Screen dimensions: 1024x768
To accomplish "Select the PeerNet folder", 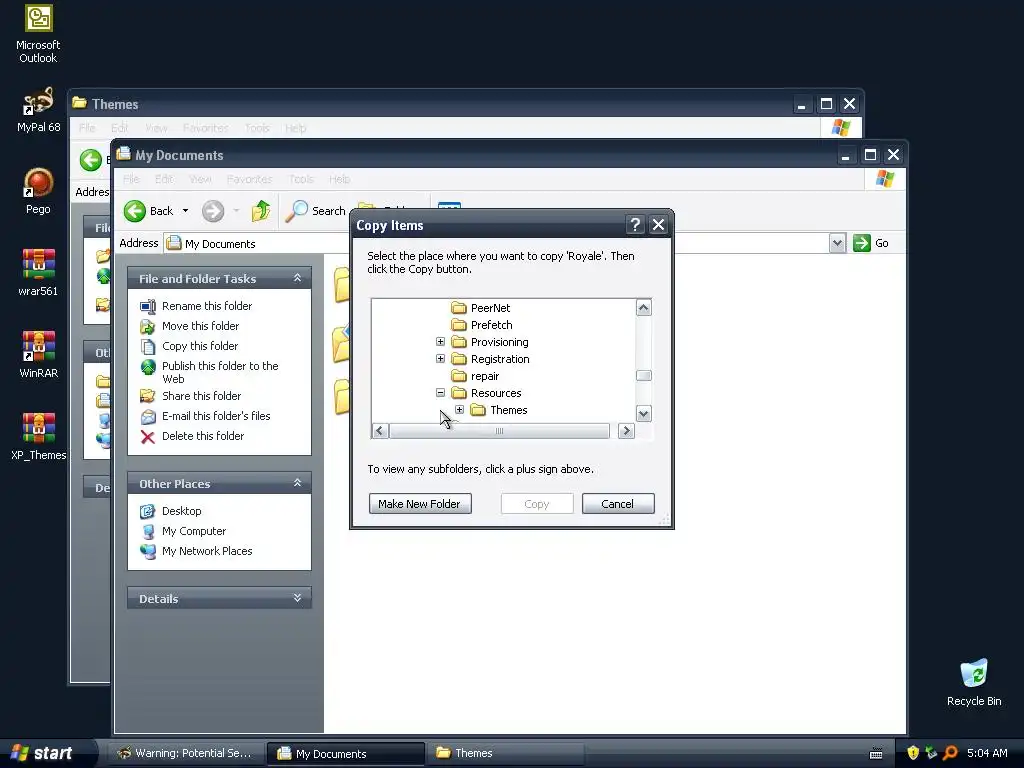I will pyautogui.click(x=481, y=308).
